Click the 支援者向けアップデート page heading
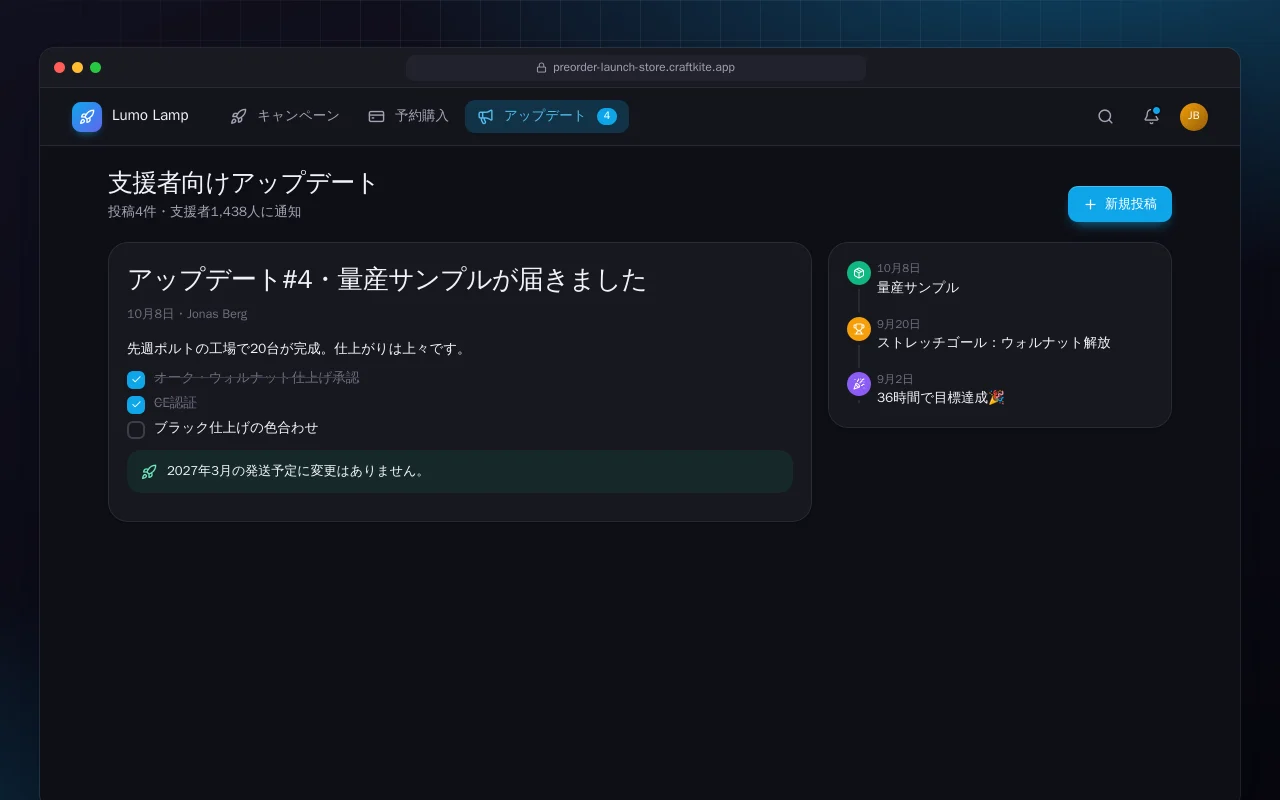The image size is (1280, 800). 243,183
